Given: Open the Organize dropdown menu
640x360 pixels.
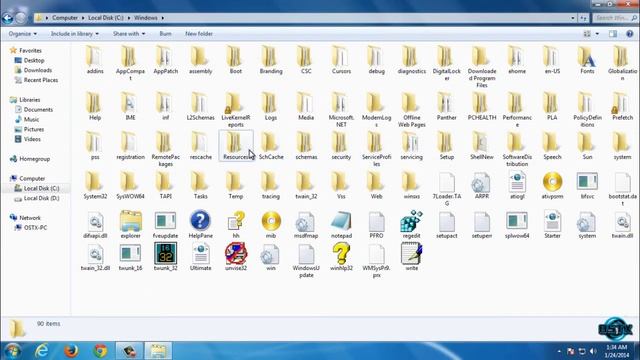Looking at the screenshot, I should [x=22, y=34].
